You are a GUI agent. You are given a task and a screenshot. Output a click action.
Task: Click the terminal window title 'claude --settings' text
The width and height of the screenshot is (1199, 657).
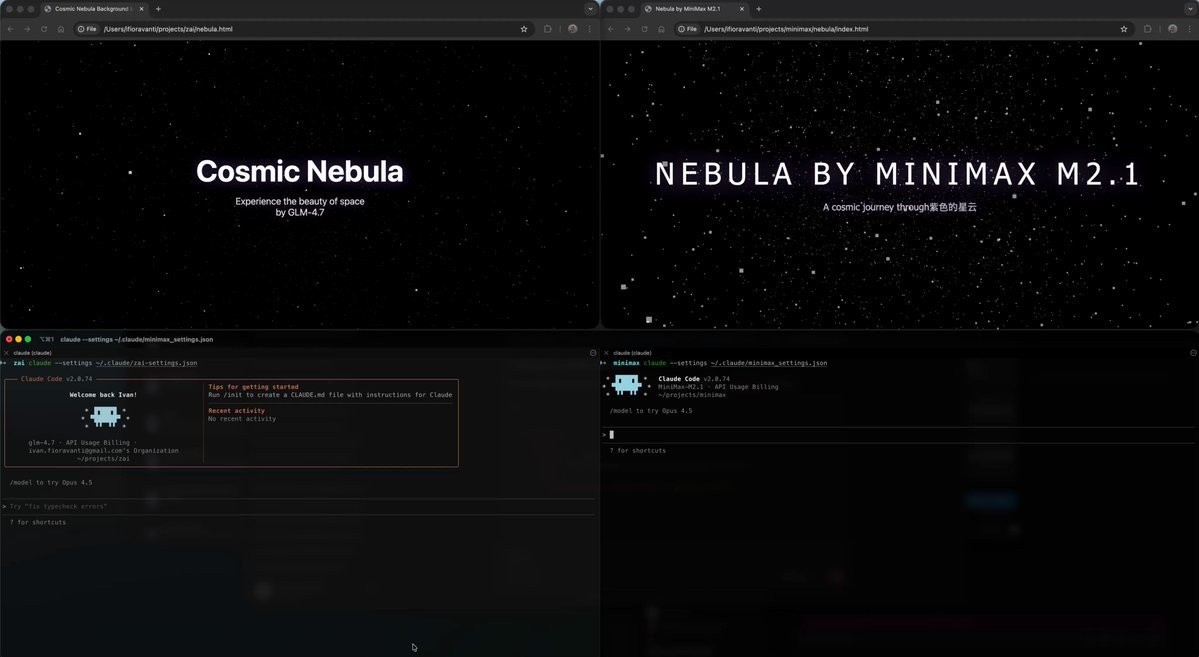(x=137, y=339)
